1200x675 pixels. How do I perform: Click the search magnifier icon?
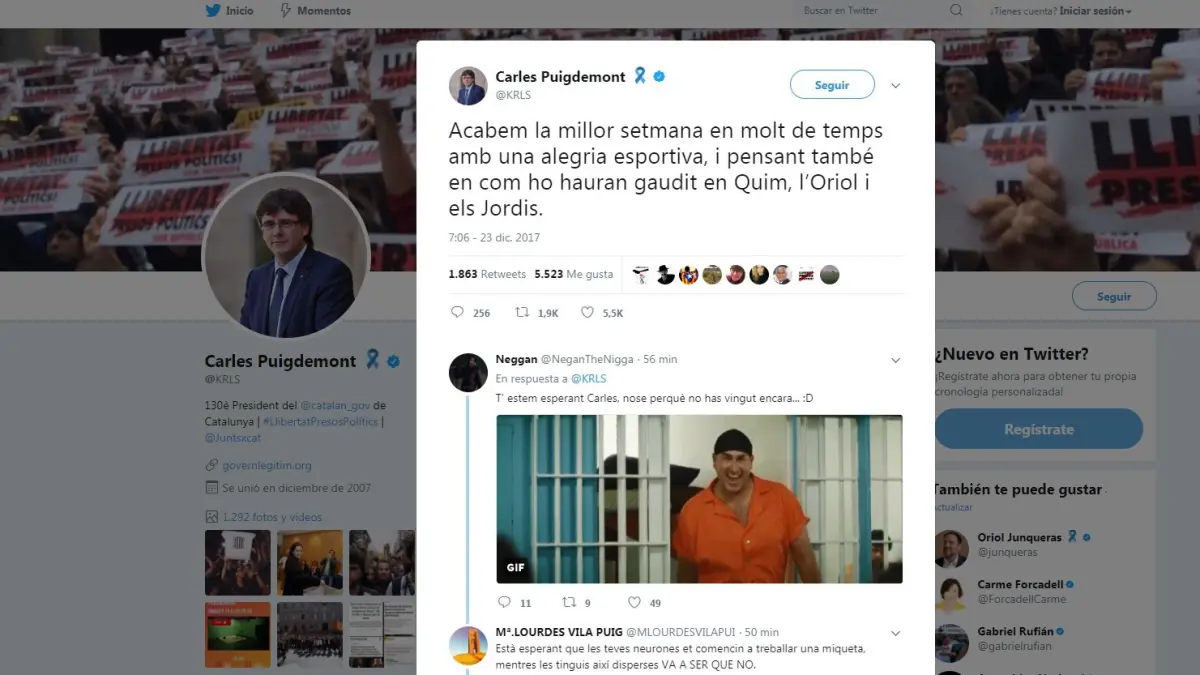click(x=956, y=11)
